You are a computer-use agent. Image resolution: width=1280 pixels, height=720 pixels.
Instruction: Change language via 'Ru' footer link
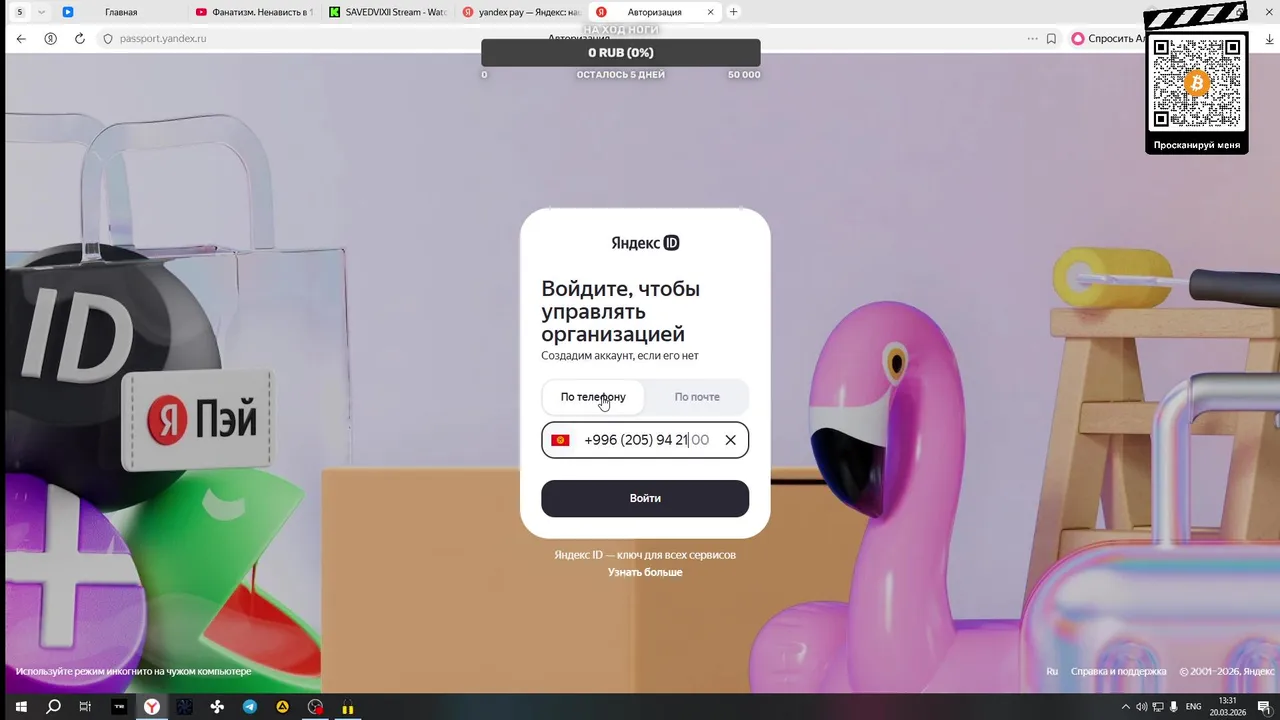point(1052,671)
